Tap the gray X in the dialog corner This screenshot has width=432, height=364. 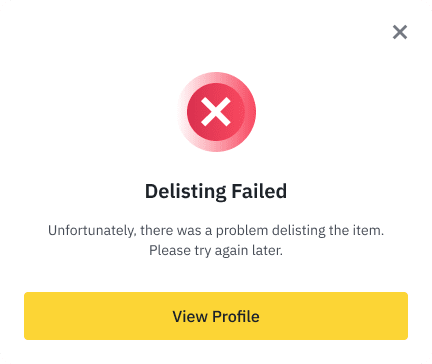400,32
